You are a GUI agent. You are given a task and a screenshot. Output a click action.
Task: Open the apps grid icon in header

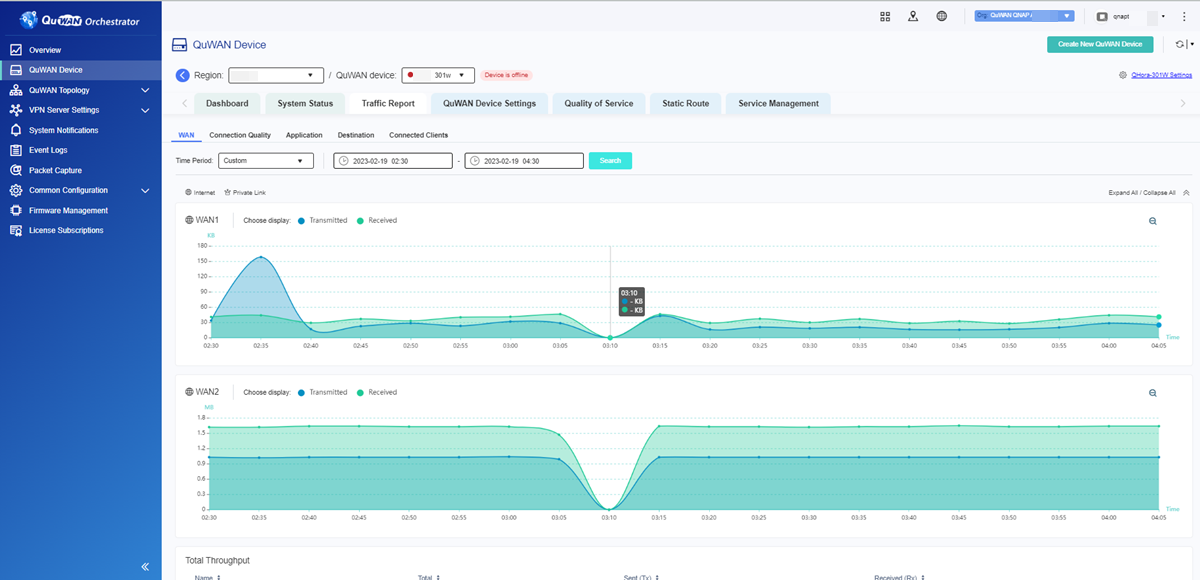(885, 16)
